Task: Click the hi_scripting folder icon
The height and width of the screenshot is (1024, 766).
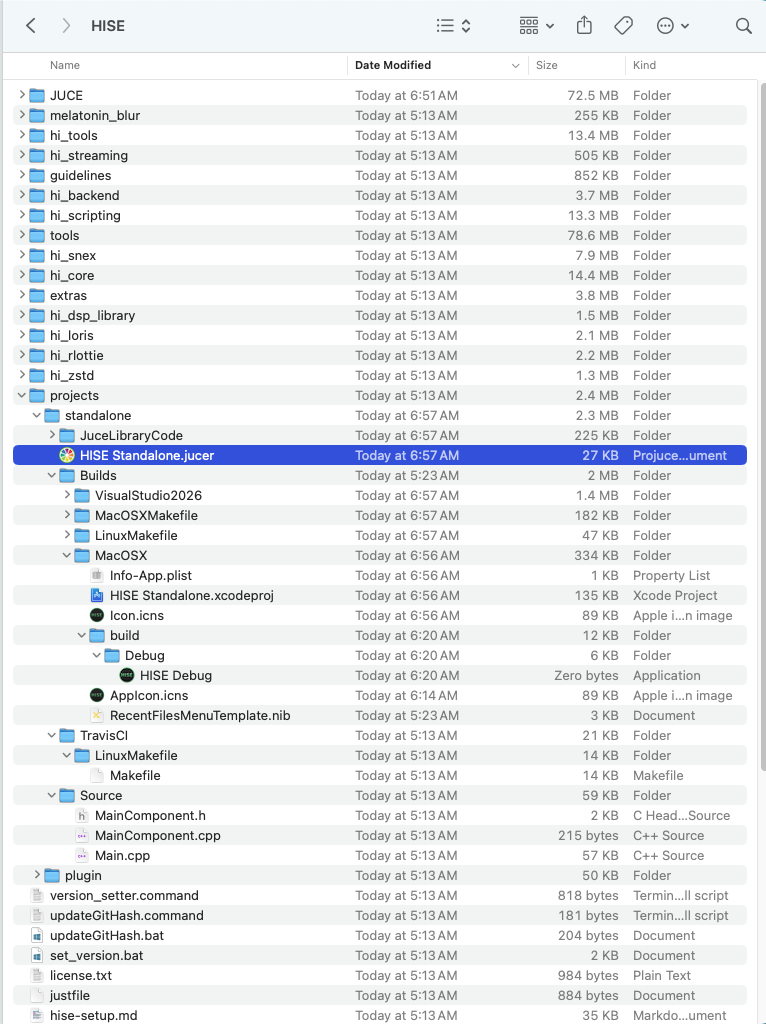Action: pyautogui.click(x=37, y=216)
